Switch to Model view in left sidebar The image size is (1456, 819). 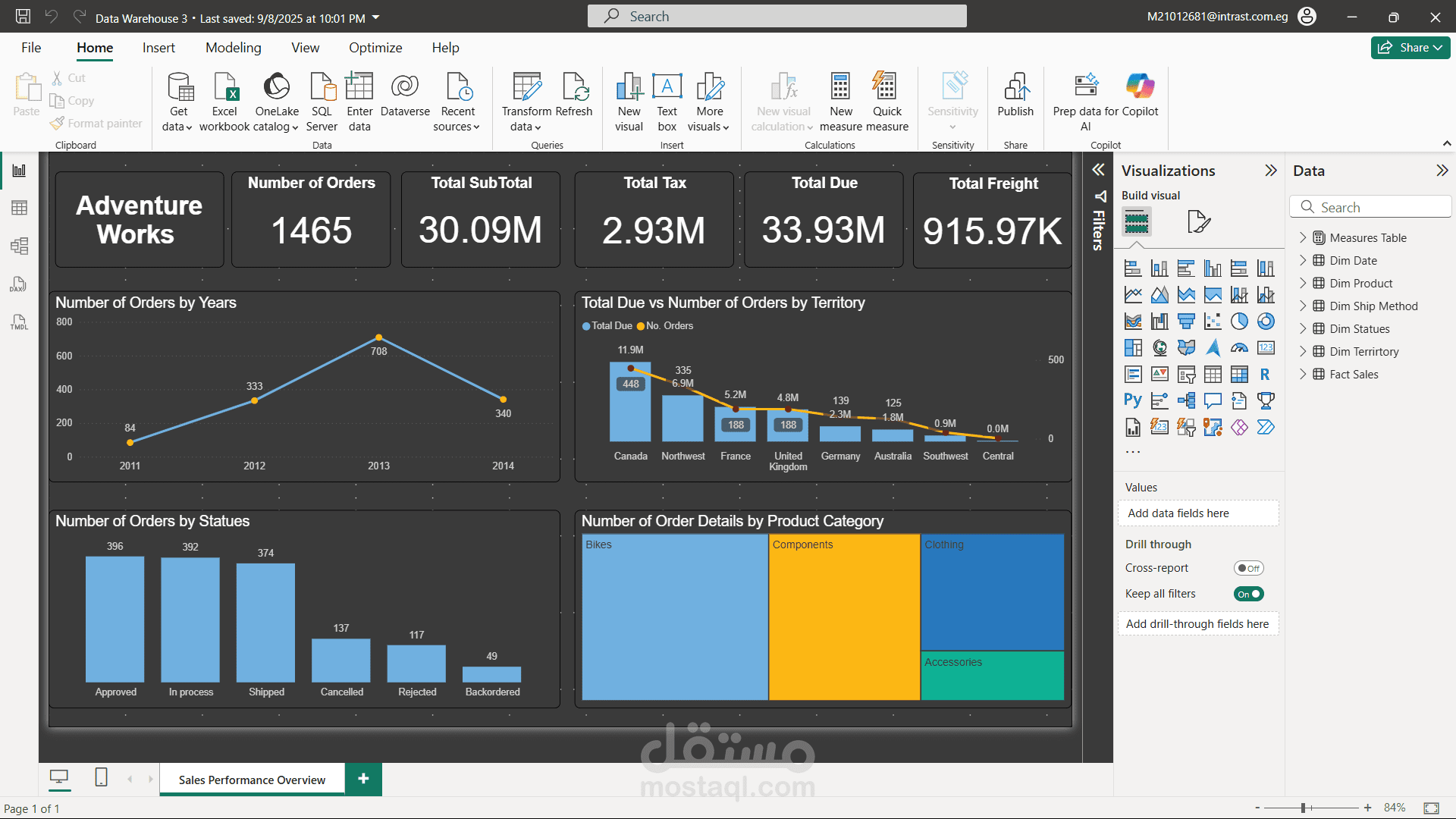(20, 246)
